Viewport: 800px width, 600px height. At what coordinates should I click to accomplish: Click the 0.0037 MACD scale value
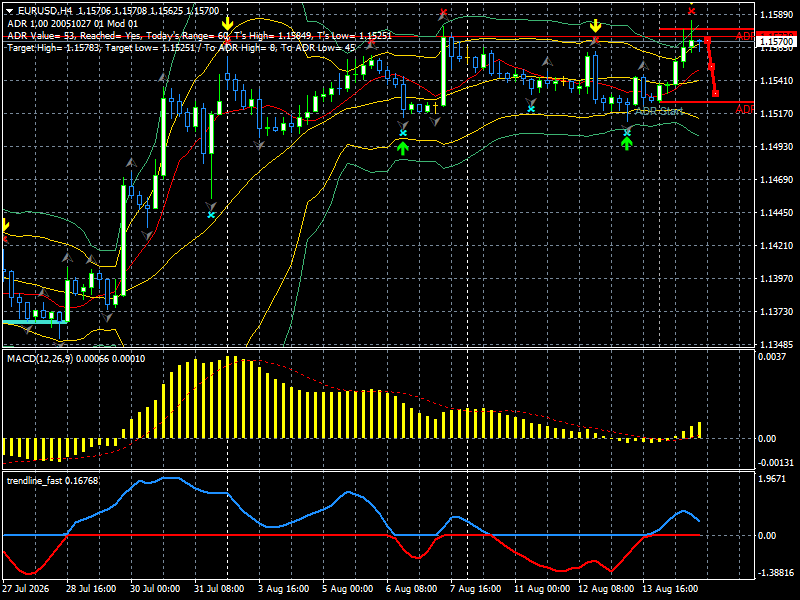[x=771, y=357]
